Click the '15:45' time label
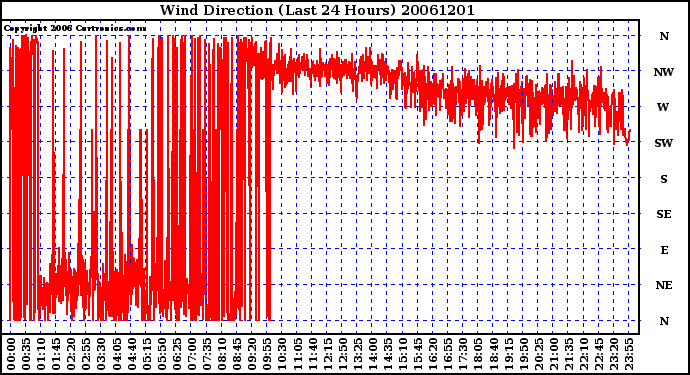This screenshot has height=375, width=690. 418,354
